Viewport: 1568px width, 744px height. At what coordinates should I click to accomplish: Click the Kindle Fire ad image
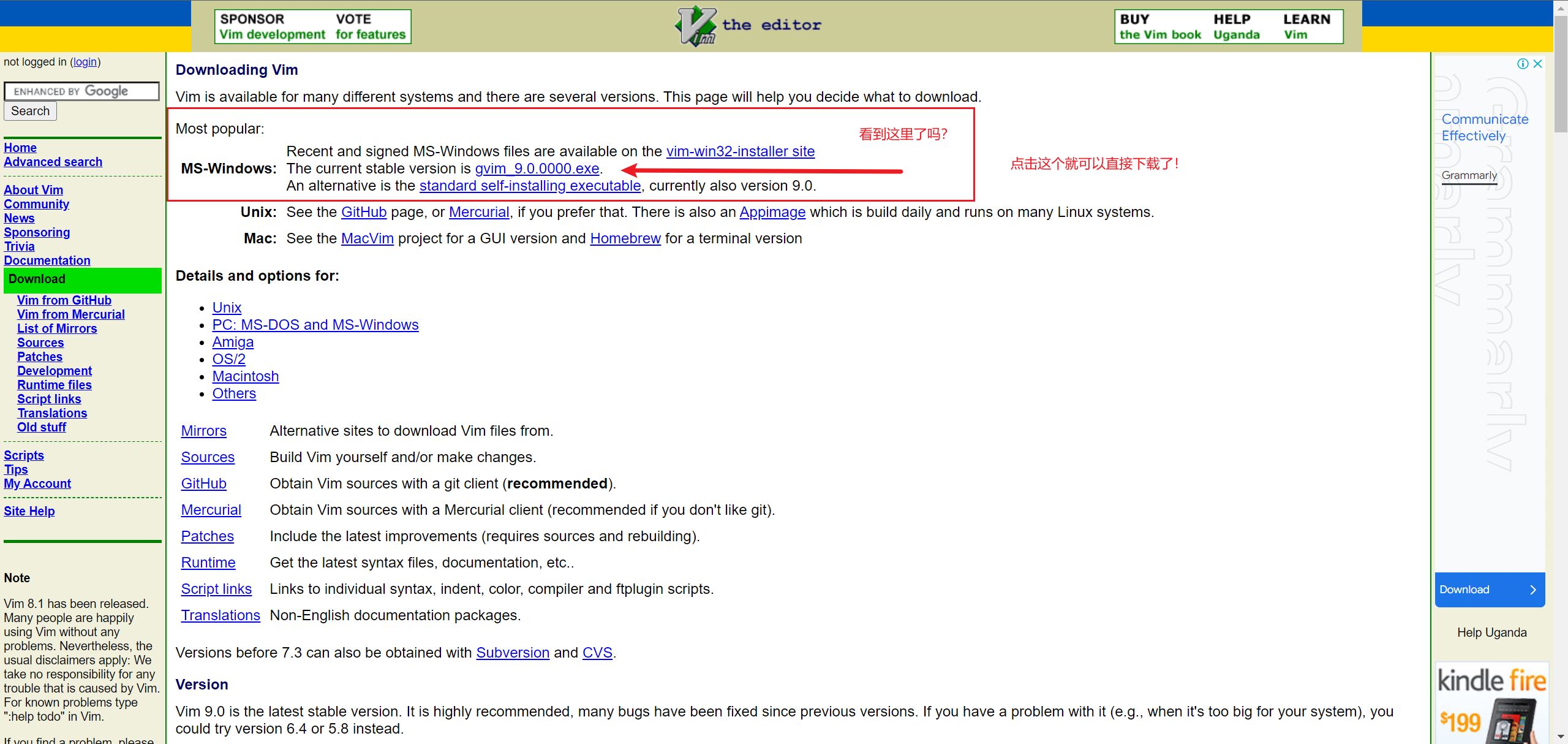[1491, 705]
